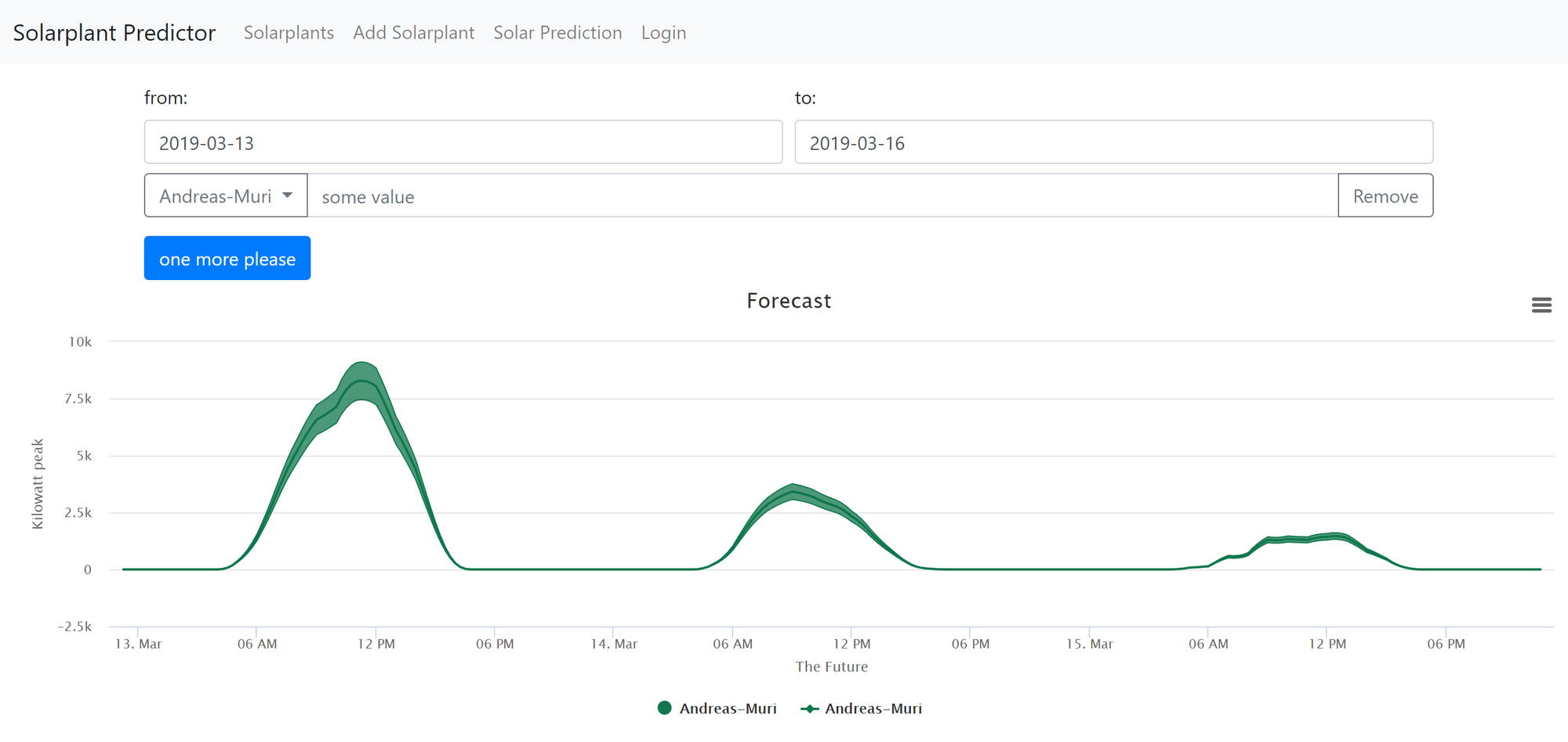Click the 'Forecast' chart title
The height and width of the screenshot is (742, 1568).
[788, 301]
